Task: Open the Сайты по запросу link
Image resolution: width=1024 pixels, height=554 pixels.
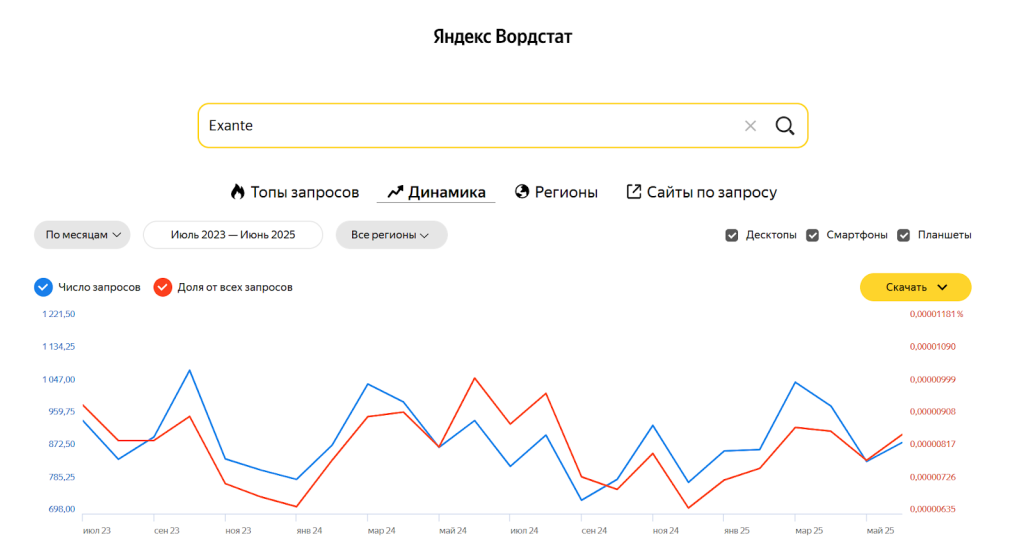Action: pyautogui.click(x=711, y=192)
